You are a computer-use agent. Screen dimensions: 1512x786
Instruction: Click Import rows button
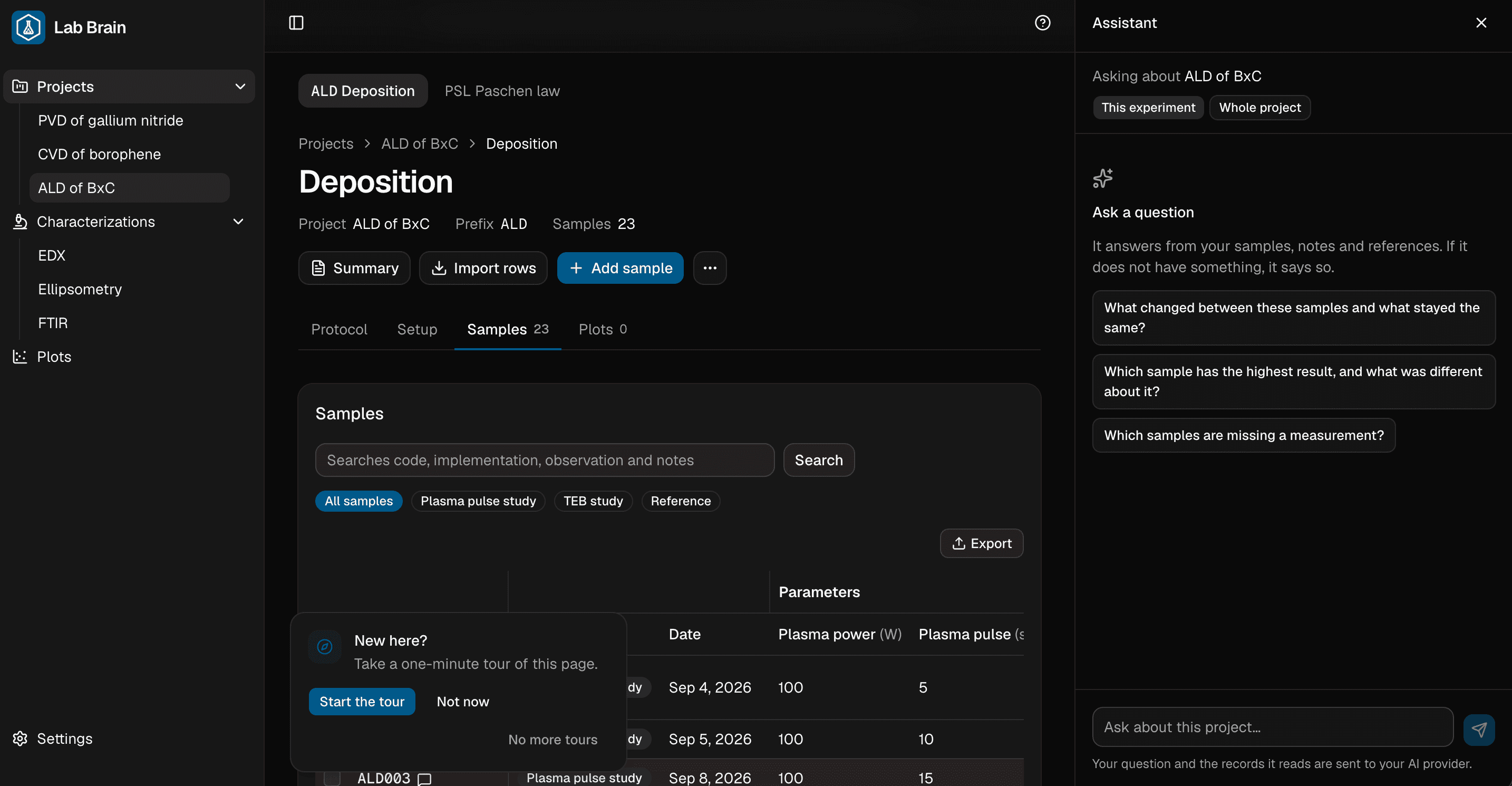(483, 268)
